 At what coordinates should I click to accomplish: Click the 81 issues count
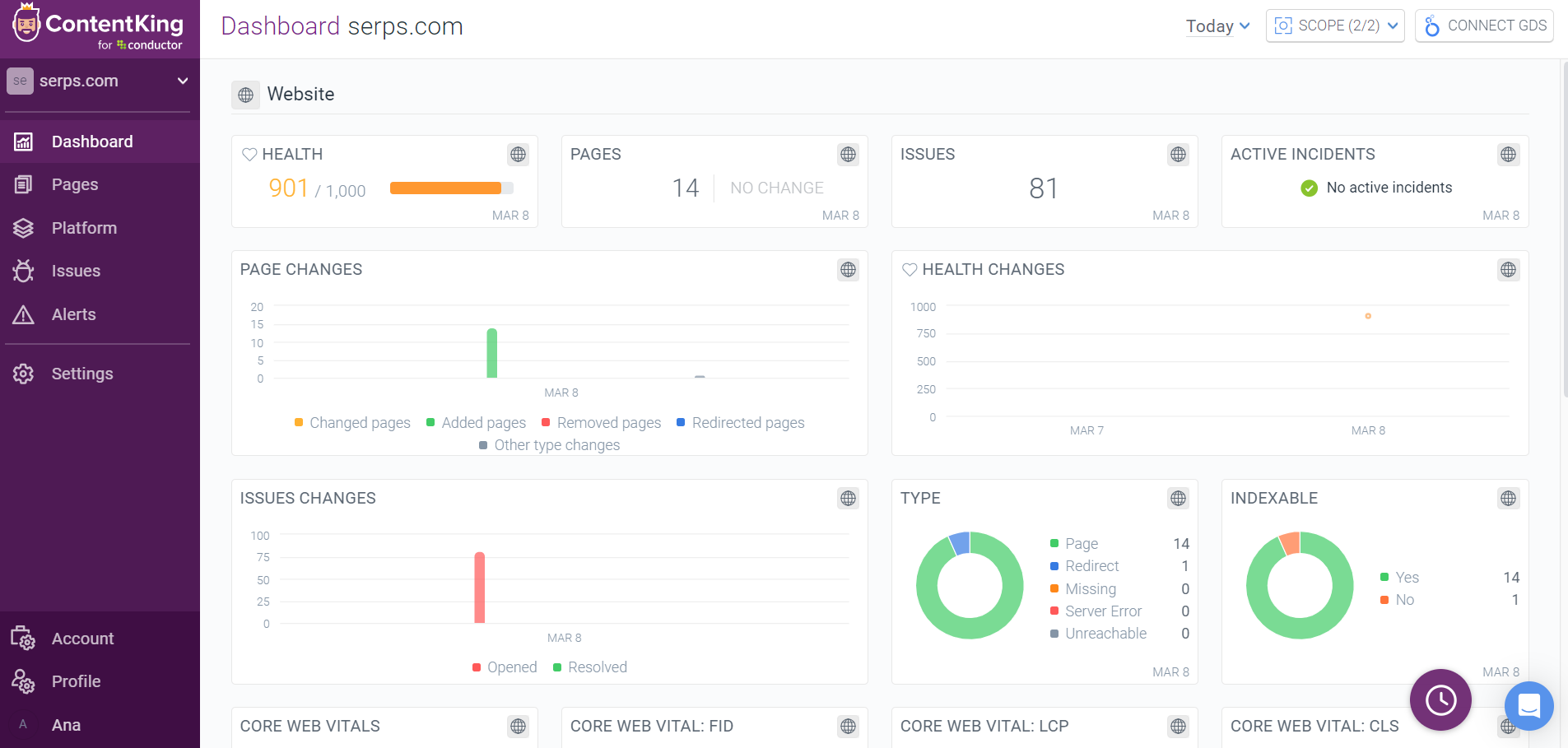click(x=1043, y=188)
